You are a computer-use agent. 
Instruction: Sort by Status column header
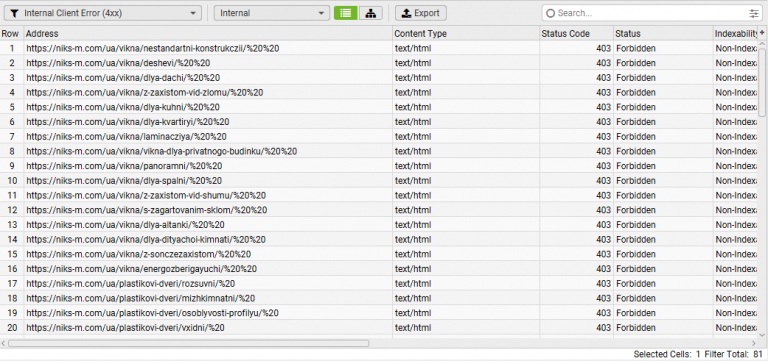663,33
